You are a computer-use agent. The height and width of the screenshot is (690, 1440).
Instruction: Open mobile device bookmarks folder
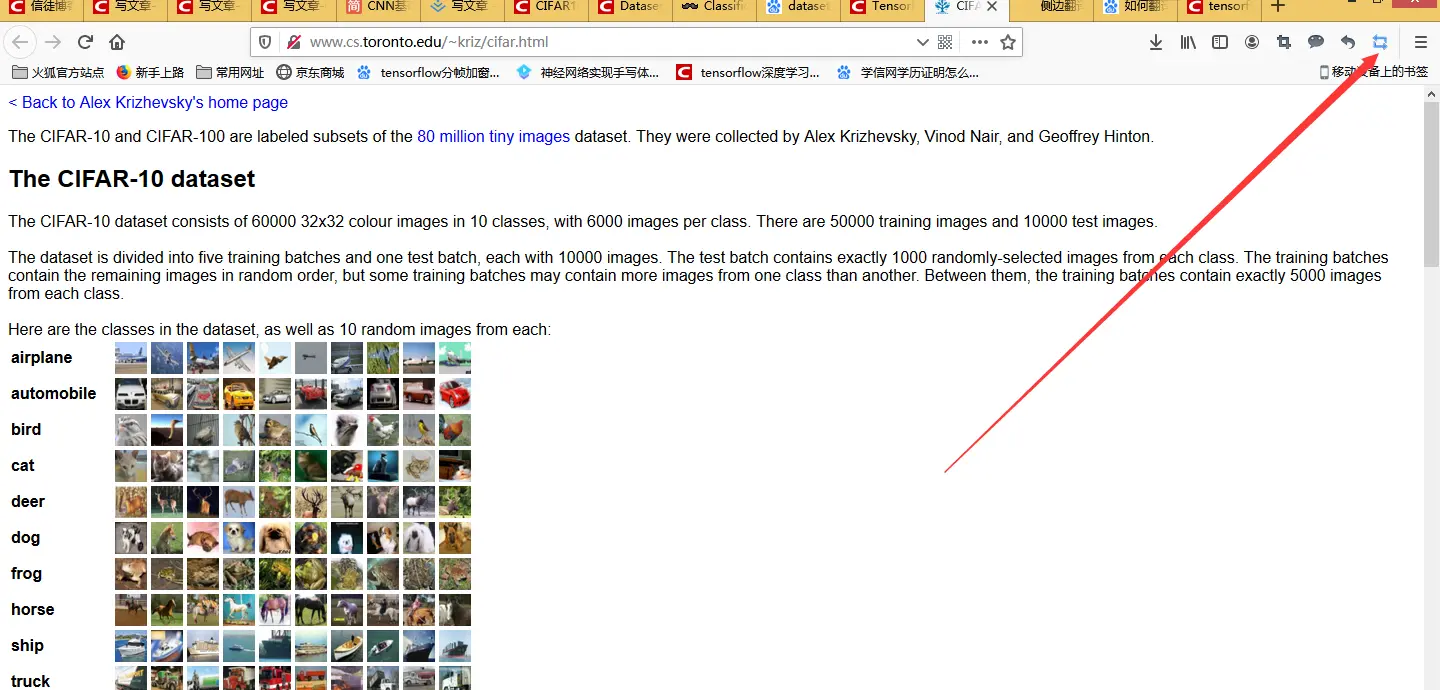[1374, 72]
